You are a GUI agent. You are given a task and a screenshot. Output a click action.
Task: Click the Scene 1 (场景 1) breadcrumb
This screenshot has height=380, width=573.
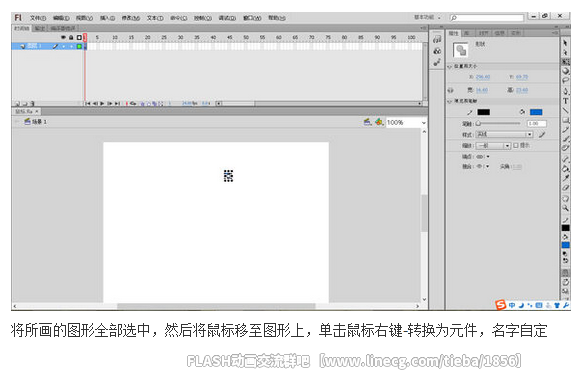tap(36, 122)
